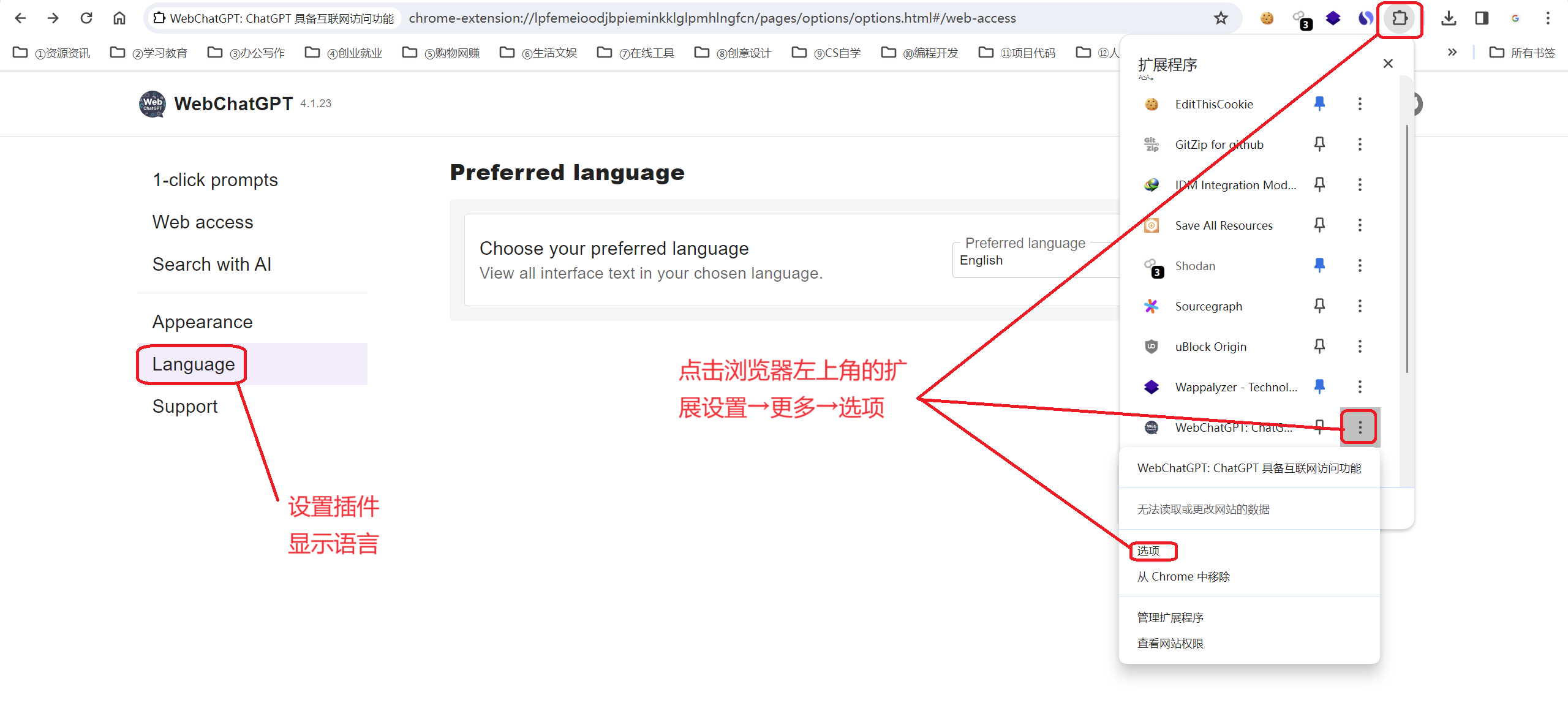The image size is (1568, 711).
Task: Show hidden bookmarks overflow chevron
Action: 1452,52
